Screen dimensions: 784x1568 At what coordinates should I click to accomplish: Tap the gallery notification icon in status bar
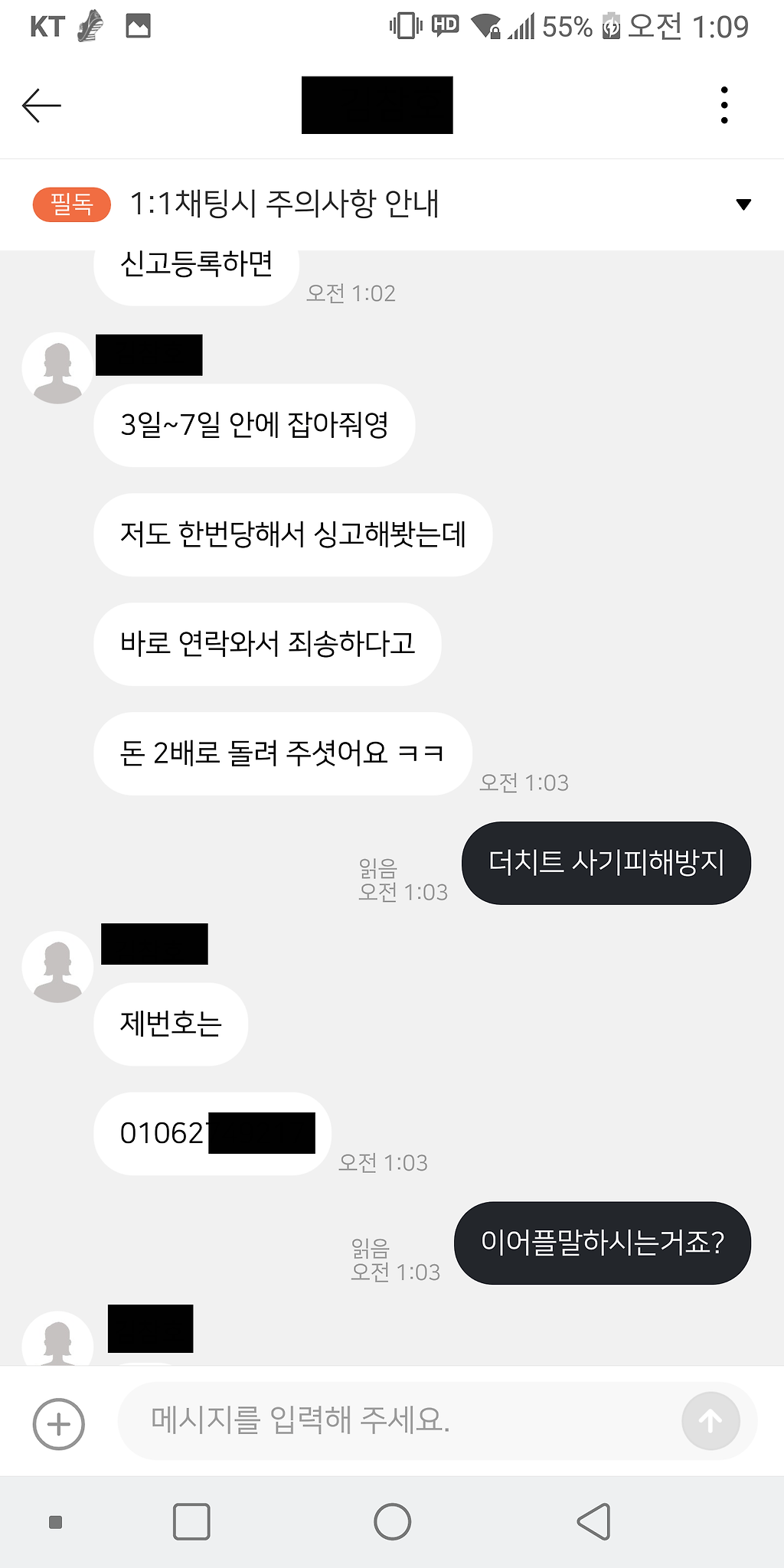139,27
